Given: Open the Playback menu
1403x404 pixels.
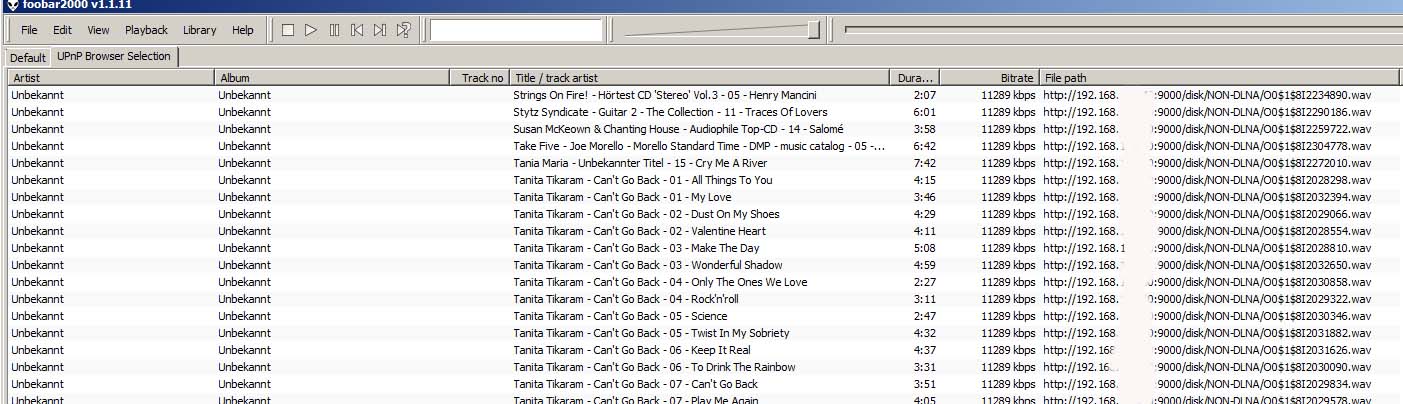Looking at the screenshot, I should point(146,30).
